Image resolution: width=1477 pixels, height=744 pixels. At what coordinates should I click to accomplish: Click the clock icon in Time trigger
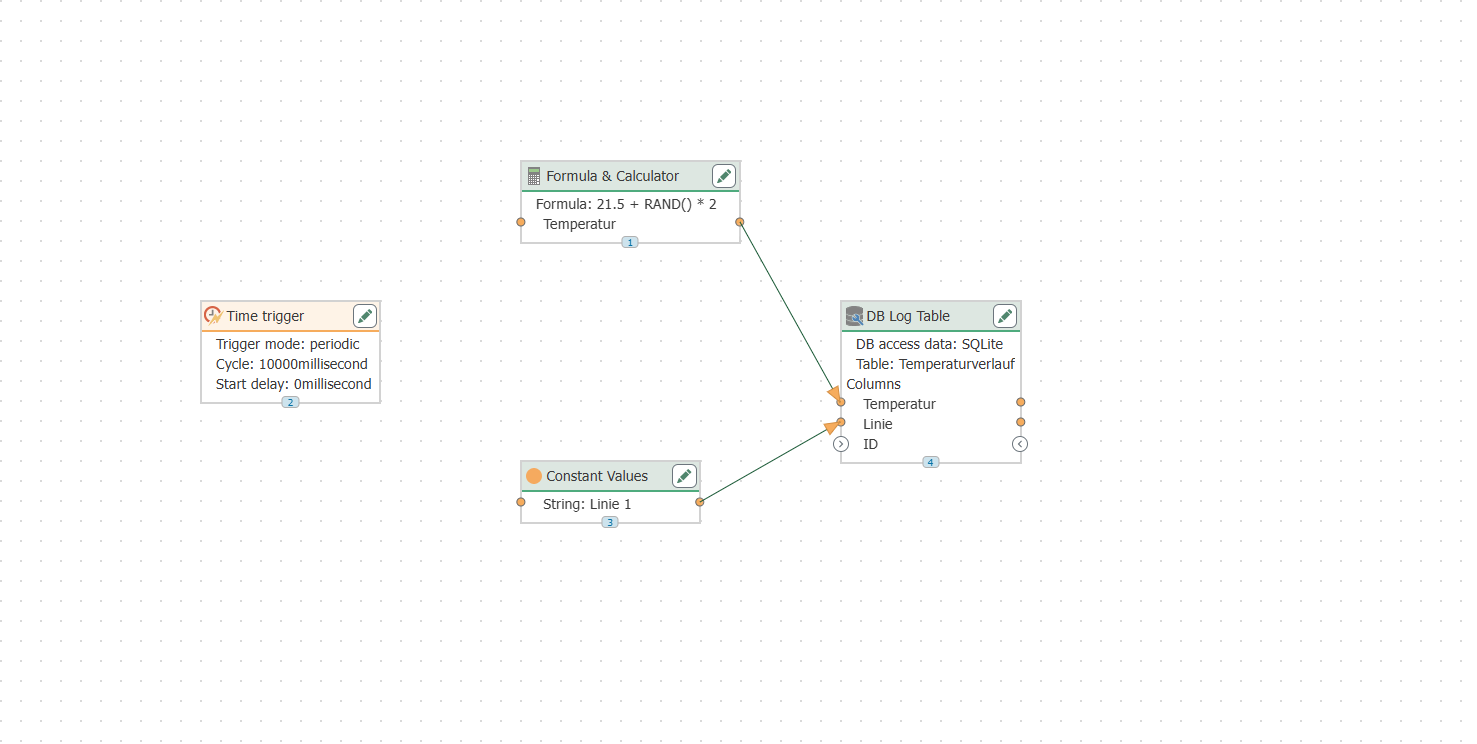coord(212,316)
